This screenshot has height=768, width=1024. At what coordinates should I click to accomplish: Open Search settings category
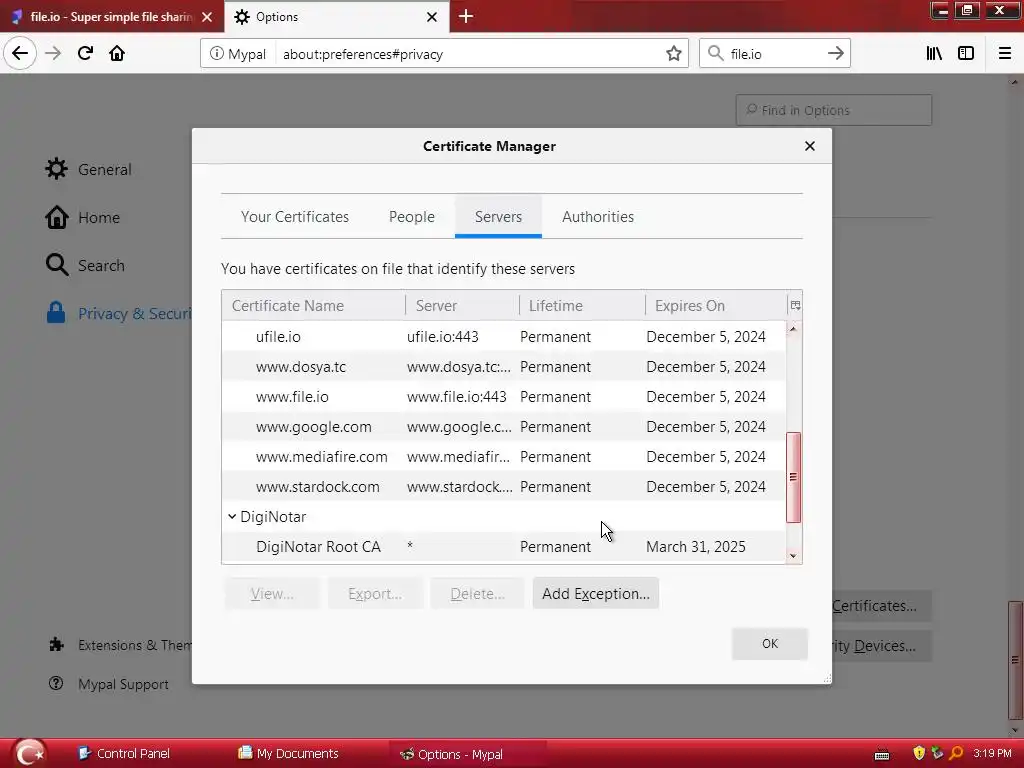click(85, 265)
